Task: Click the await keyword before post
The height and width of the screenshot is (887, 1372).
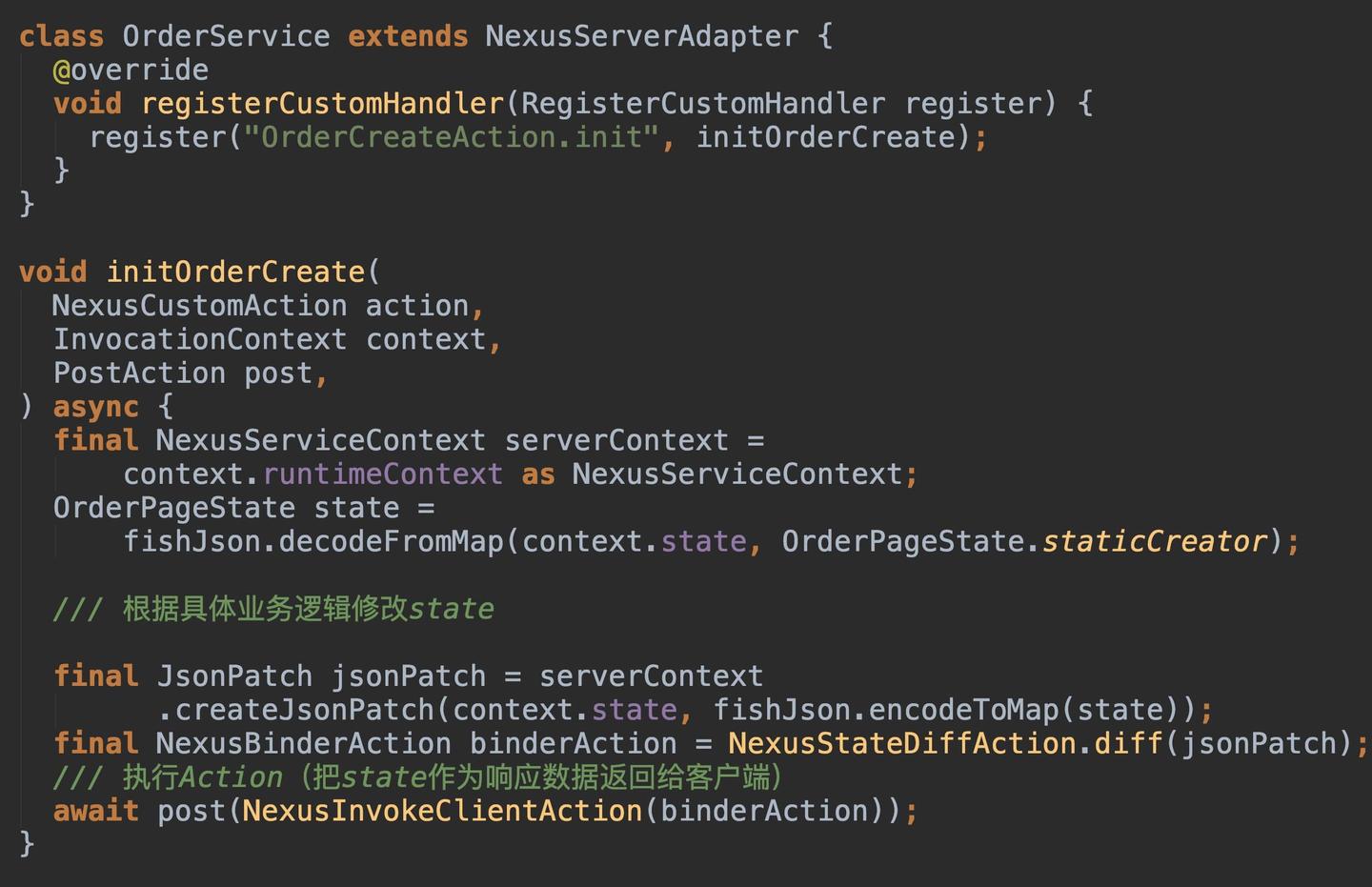Action: (x=95, y=810)
